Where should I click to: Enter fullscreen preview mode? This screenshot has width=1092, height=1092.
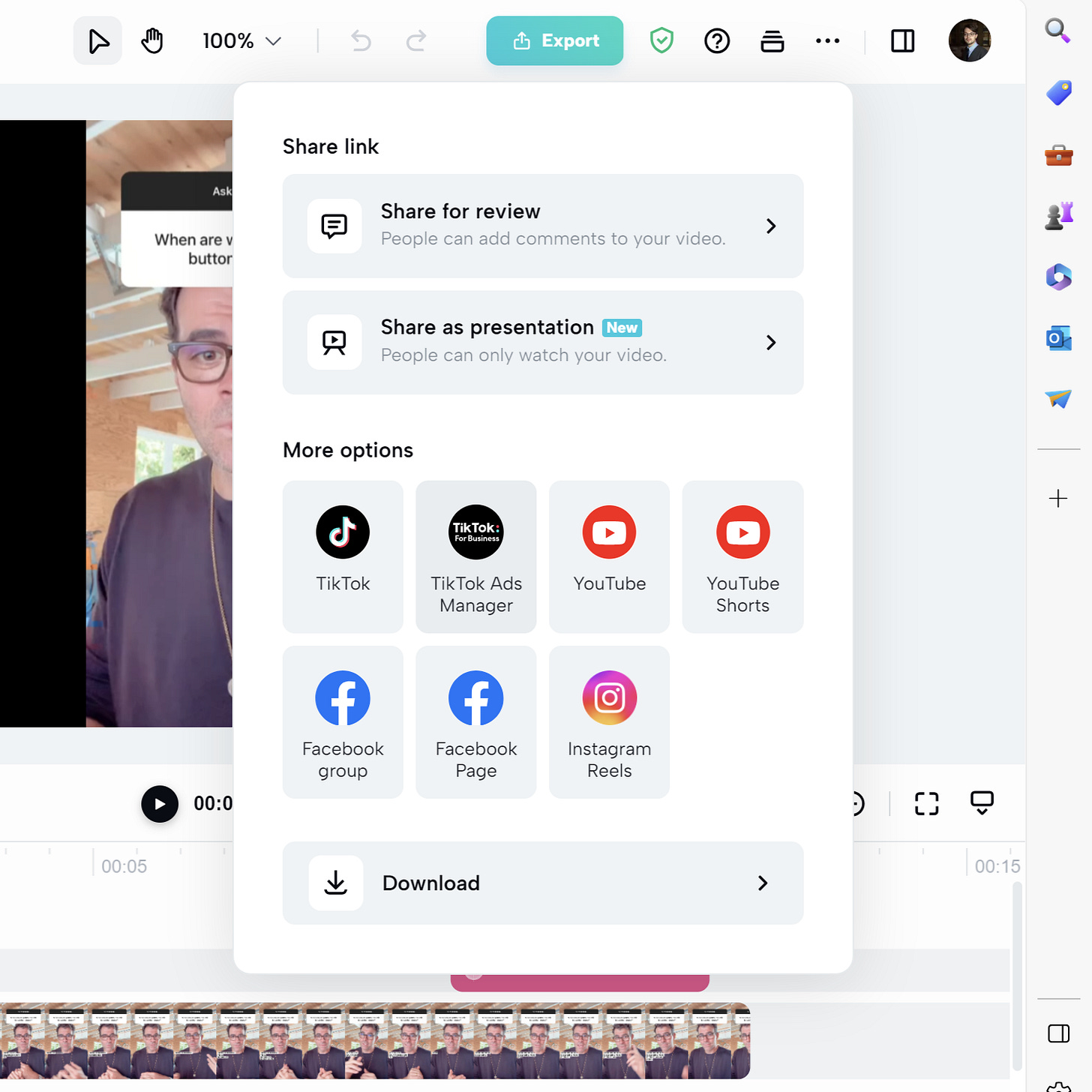[x=927, y=804]
